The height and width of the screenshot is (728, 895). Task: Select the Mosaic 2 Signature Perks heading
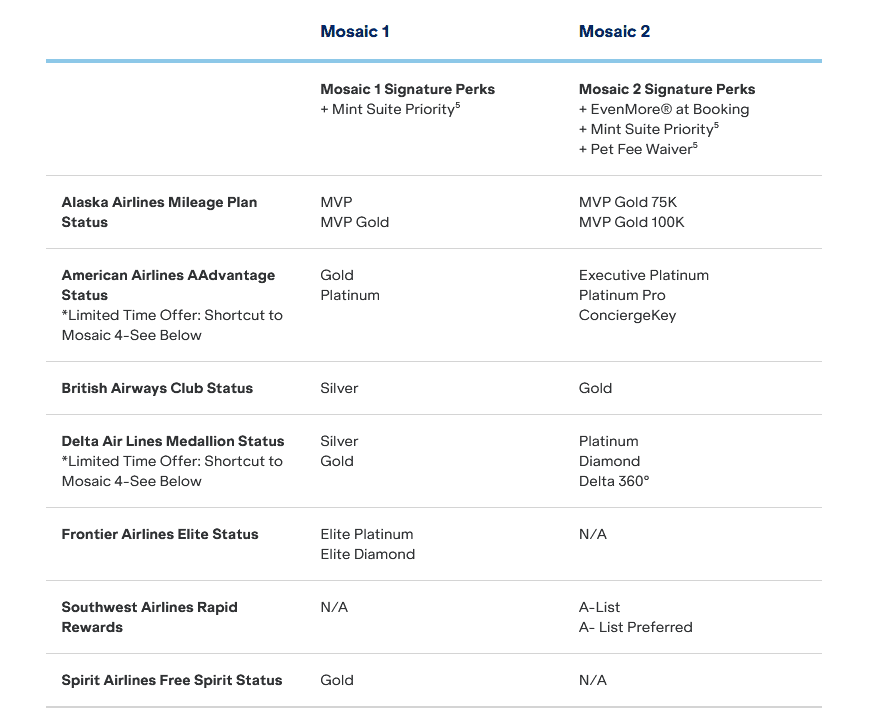point(667,89)
